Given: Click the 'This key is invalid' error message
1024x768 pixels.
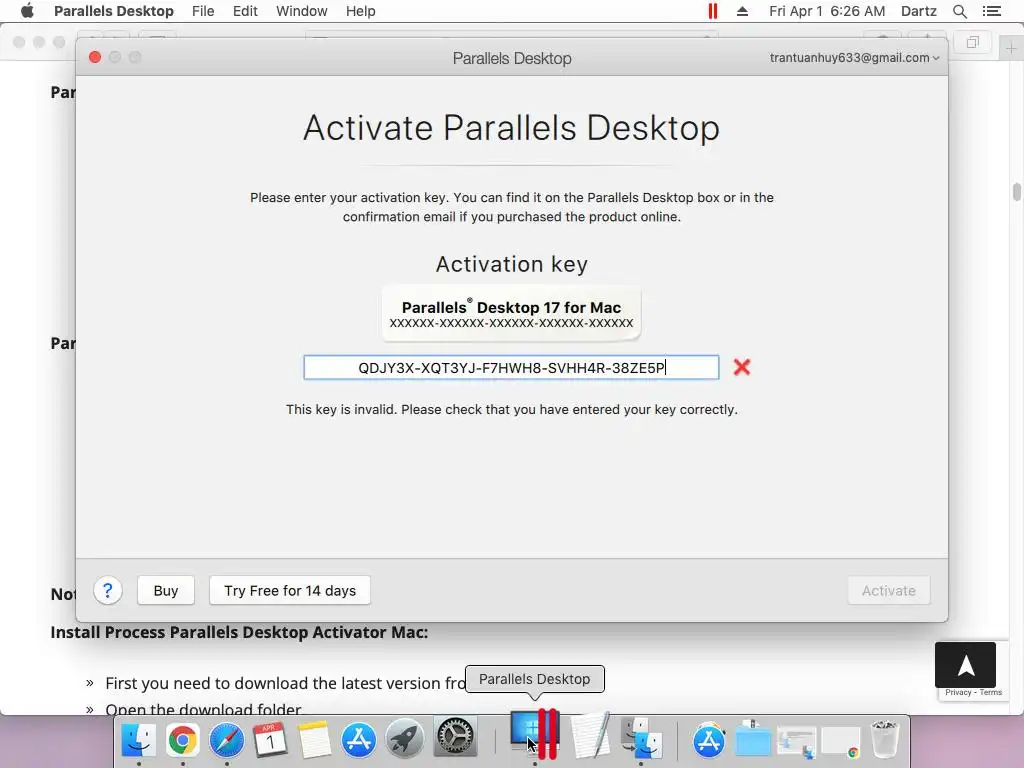Looking at the screenshot, I should click(511, 409).
